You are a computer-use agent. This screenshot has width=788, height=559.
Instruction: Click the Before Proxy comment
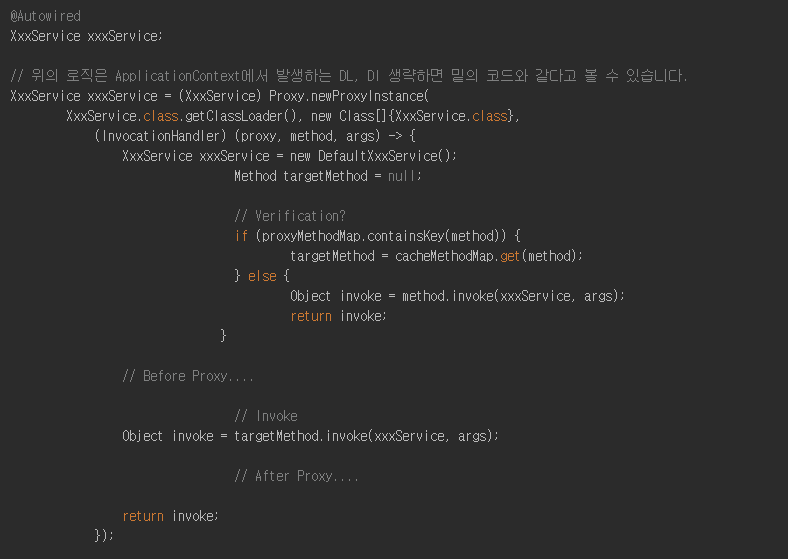188,376
